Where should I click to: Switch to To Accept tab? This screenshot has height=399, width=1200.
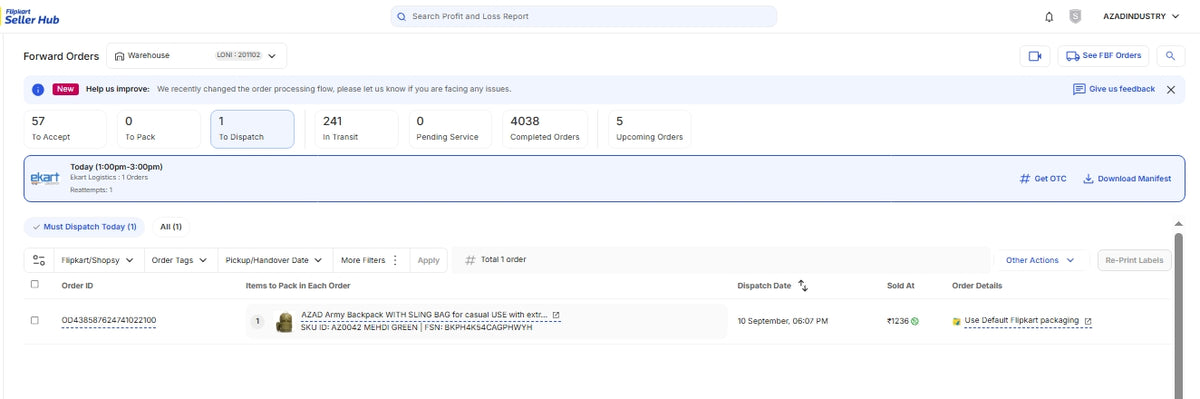click(x=64, y=128)
